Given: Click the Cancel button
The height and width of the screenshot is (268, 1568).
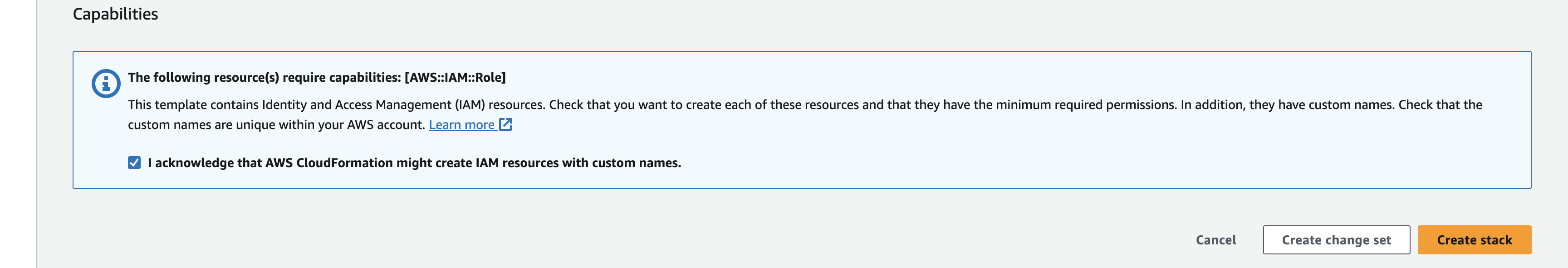Looking at the screenshot, I should click(1215, 240).
